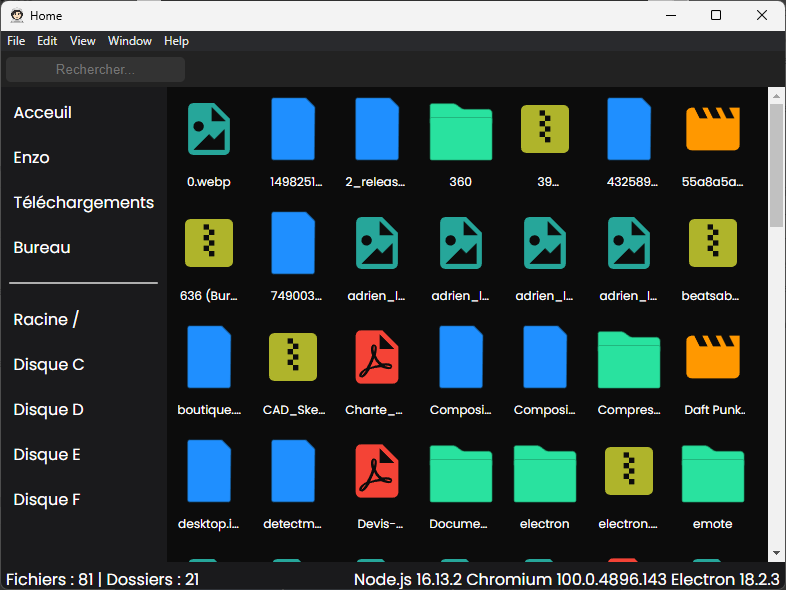Open the Help menu
This screenshot has height=590, width=786.
coord(176,41)
